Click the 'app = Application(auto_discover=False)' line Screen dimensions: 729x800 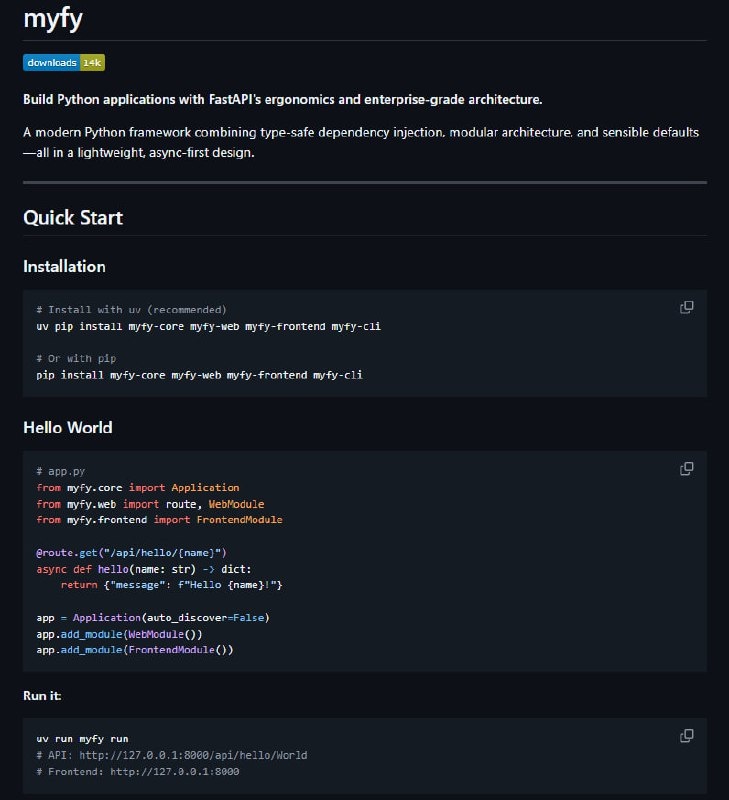(153, 617)
